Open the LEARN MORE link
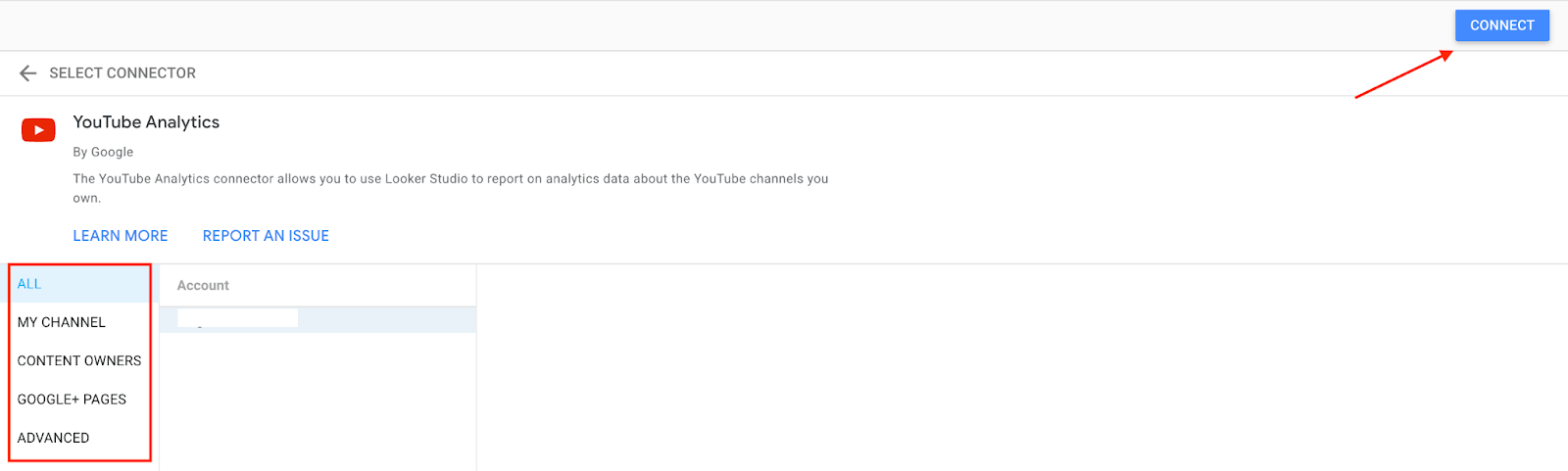Viewport: 1568px width, 471px height. [x=121, y=236]
